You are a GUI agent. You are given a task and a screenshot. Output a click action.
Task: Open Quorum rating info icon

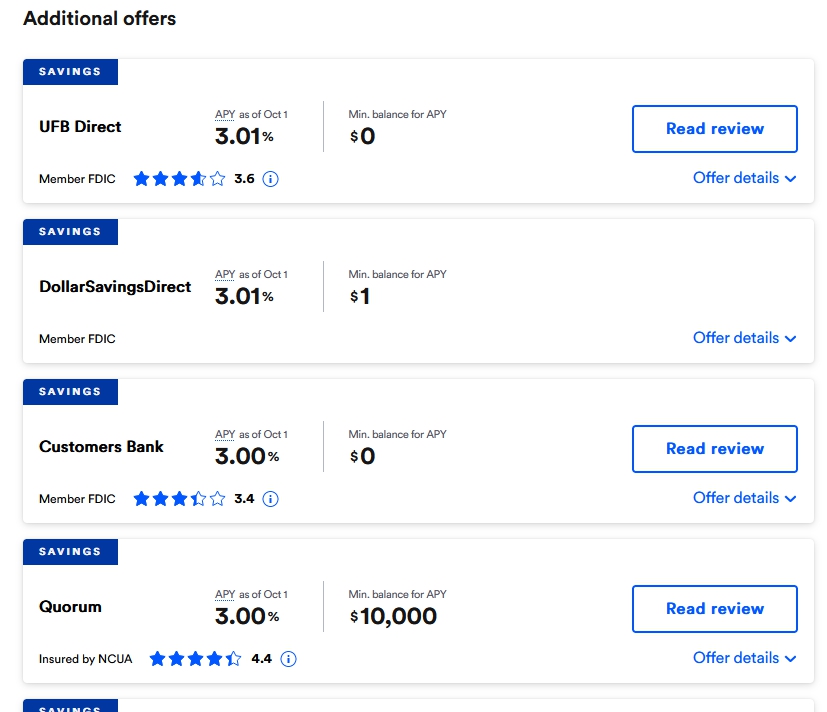pyautogui.click(x=289, y=659)
